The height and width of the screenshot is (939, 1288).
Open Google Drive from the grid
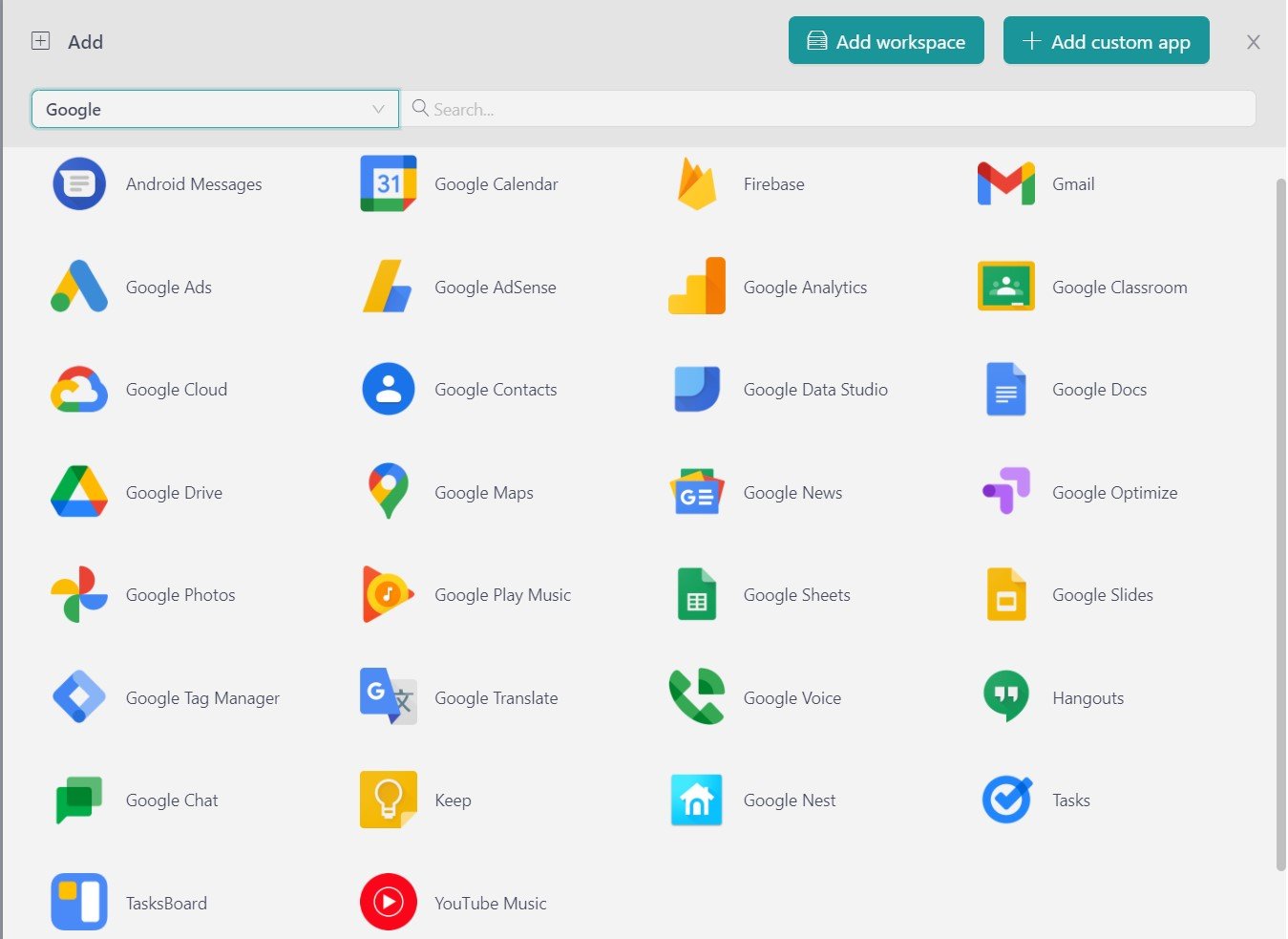tap(78, 492)
